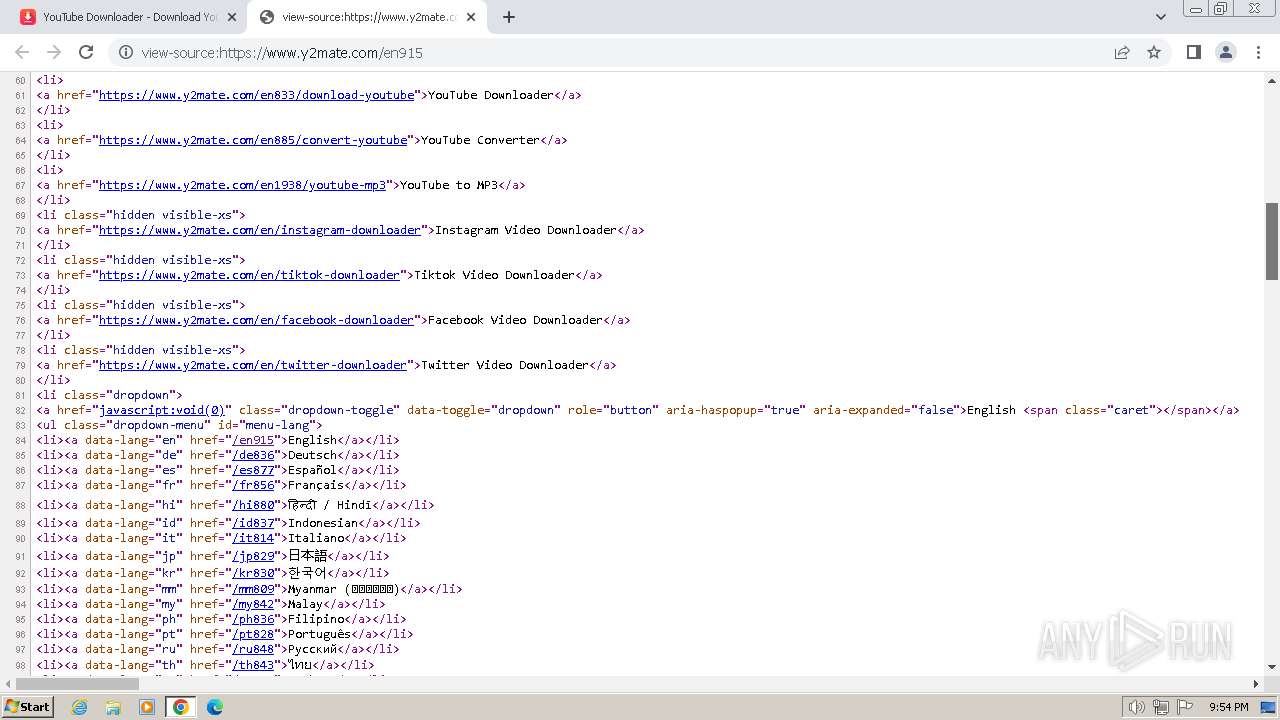Reload the view-source page
This screenshot has width=1280, height=720.
[x=86, y=52]
